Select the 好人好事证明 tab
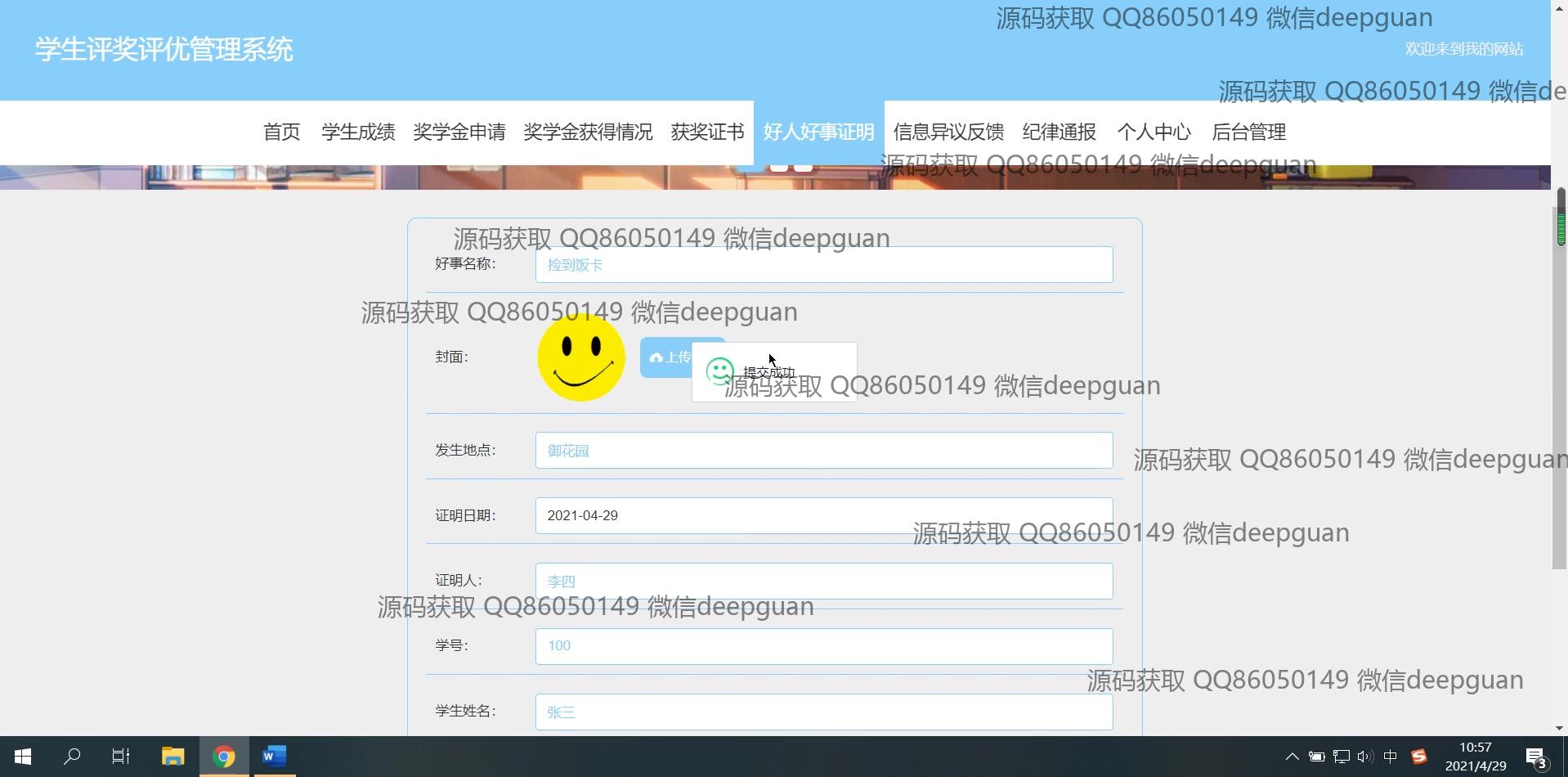Viewport: 1568px width, 777px height. tap(818, 132)
